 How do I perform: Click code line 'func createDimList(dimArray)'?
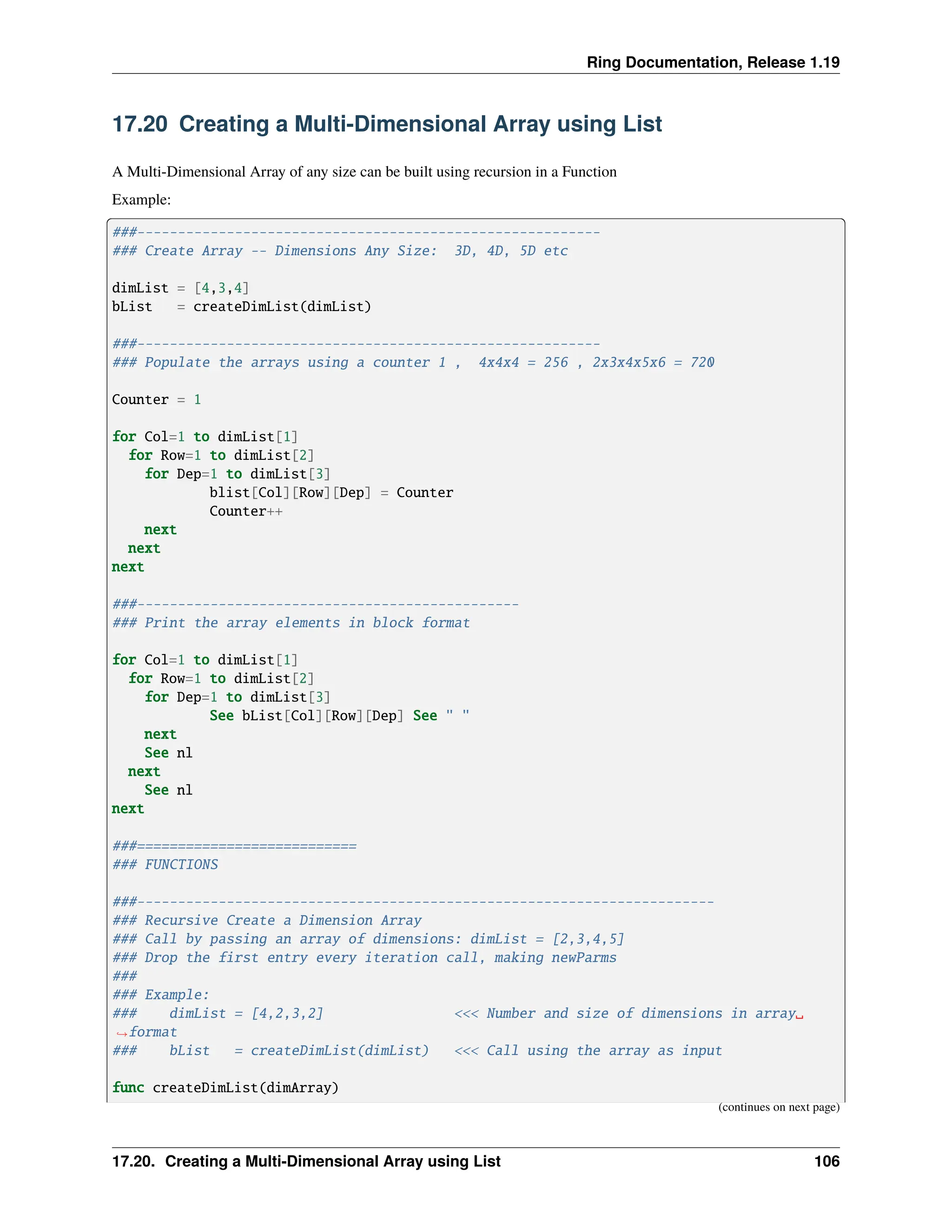point(225,1088)
